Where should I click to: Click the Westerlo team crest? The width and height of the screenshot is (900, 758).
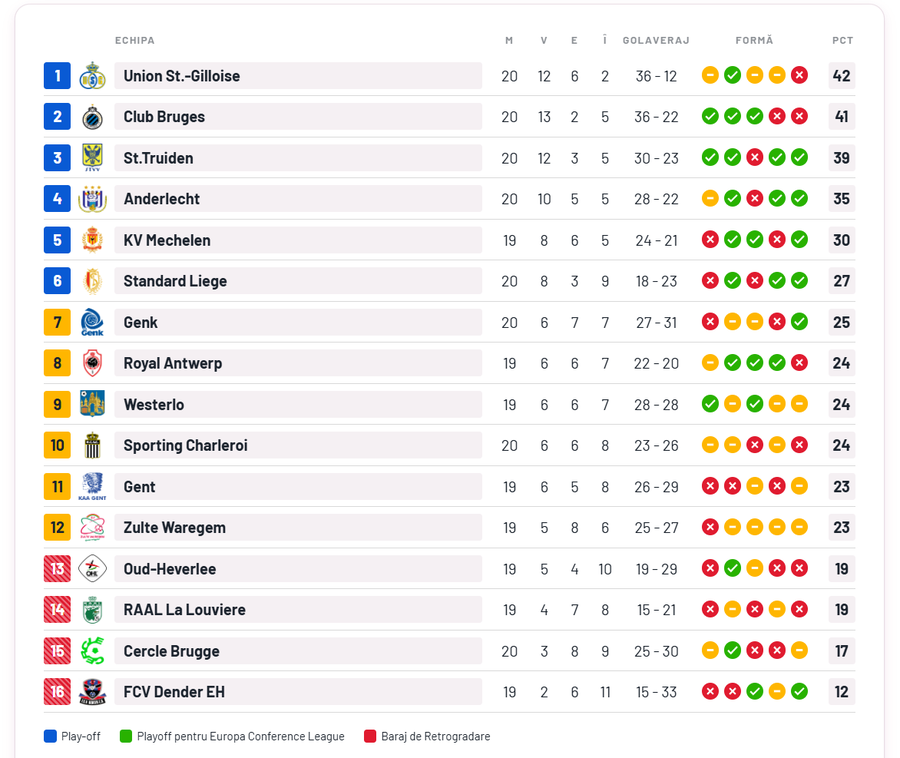pos(92,404)
